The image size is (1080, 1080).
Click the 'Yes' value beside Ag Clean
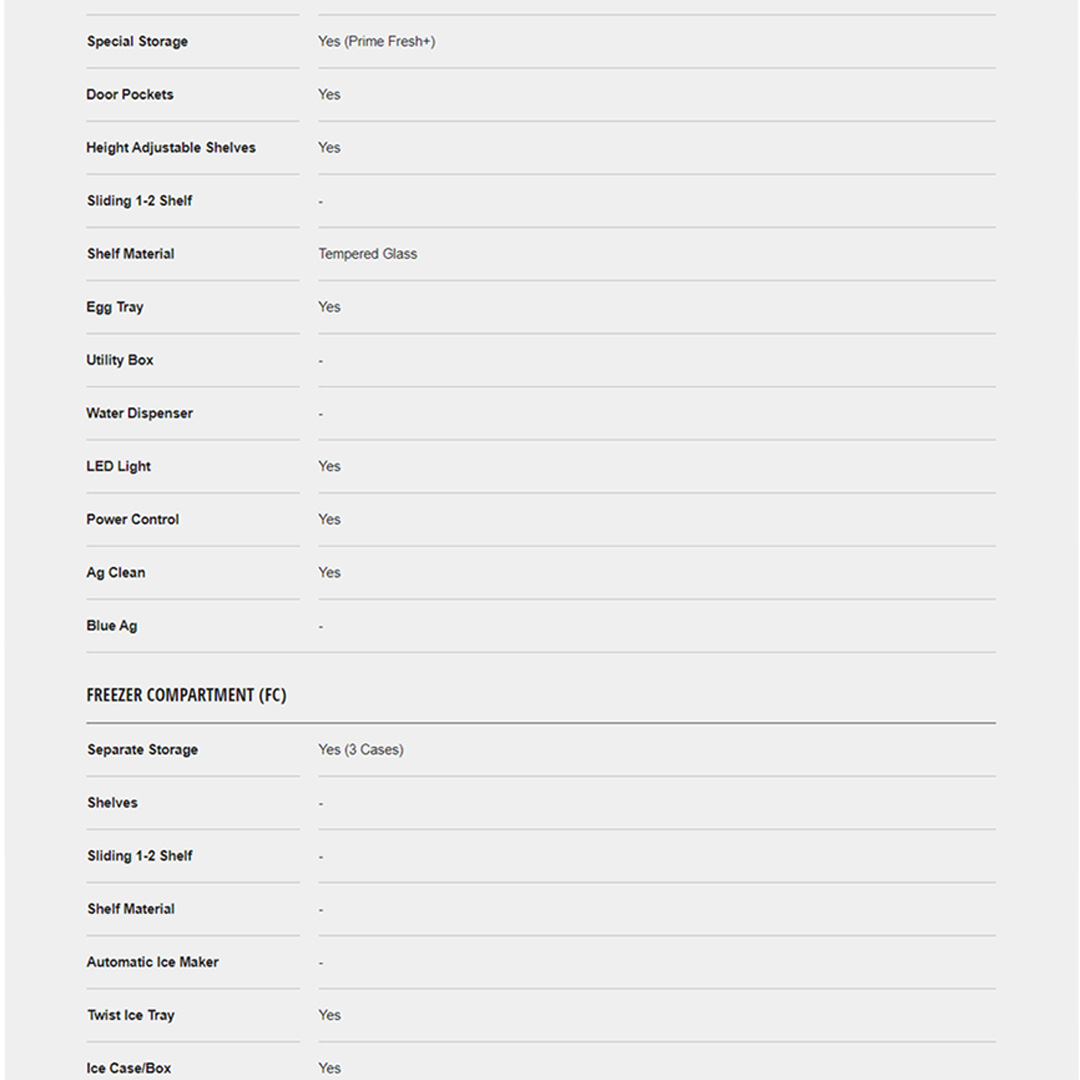click(x=329, y=572)
